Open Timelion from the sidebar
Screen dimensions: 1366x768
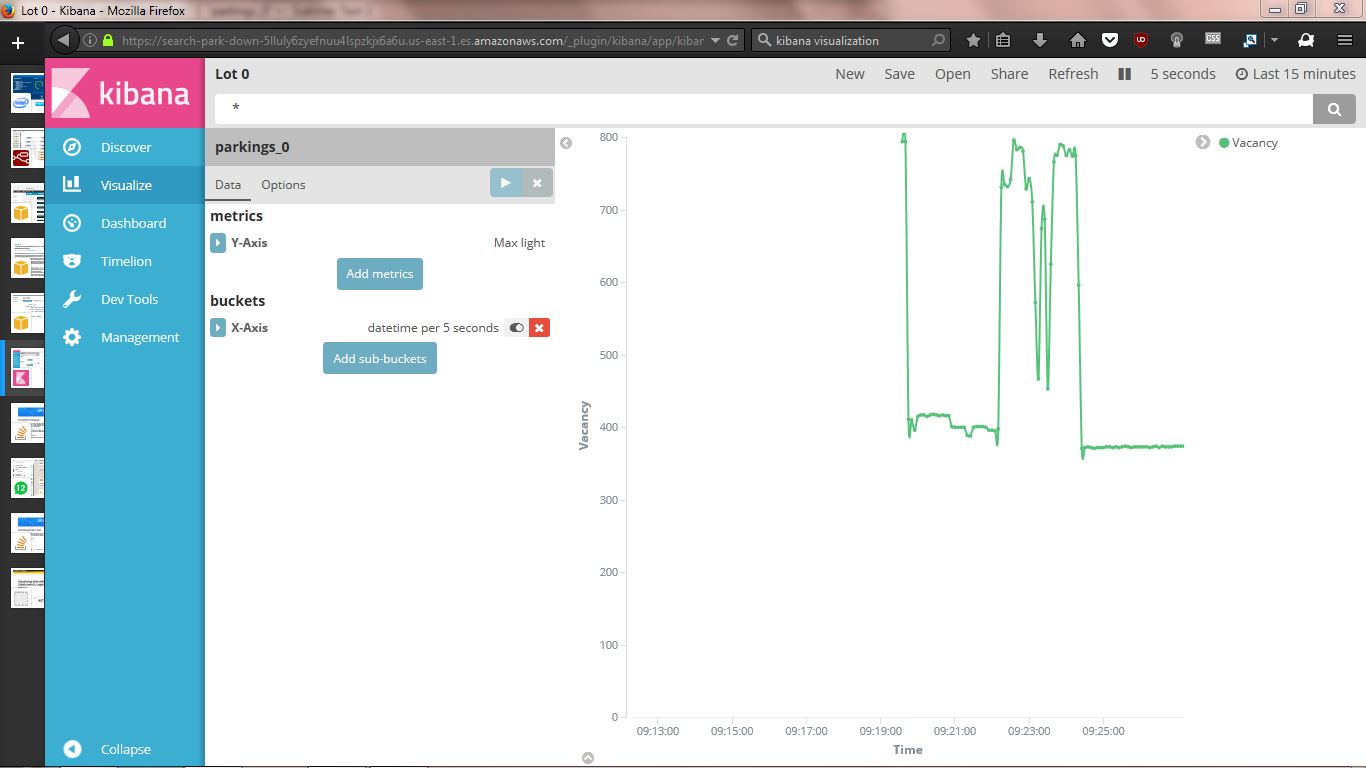tap(125, 261)
